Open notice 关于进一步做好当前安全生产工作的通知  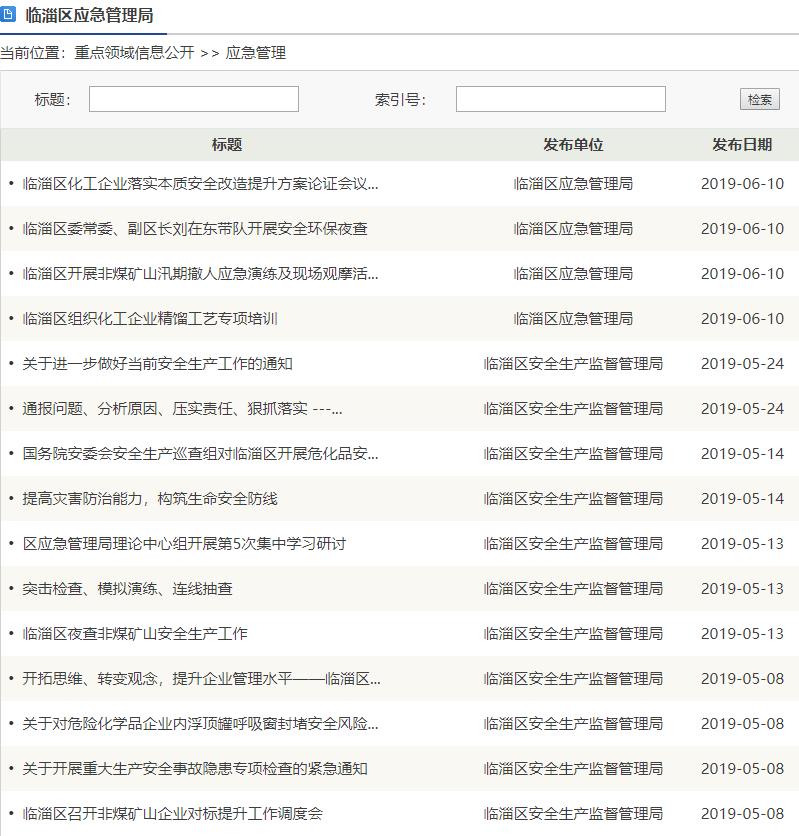158,364
